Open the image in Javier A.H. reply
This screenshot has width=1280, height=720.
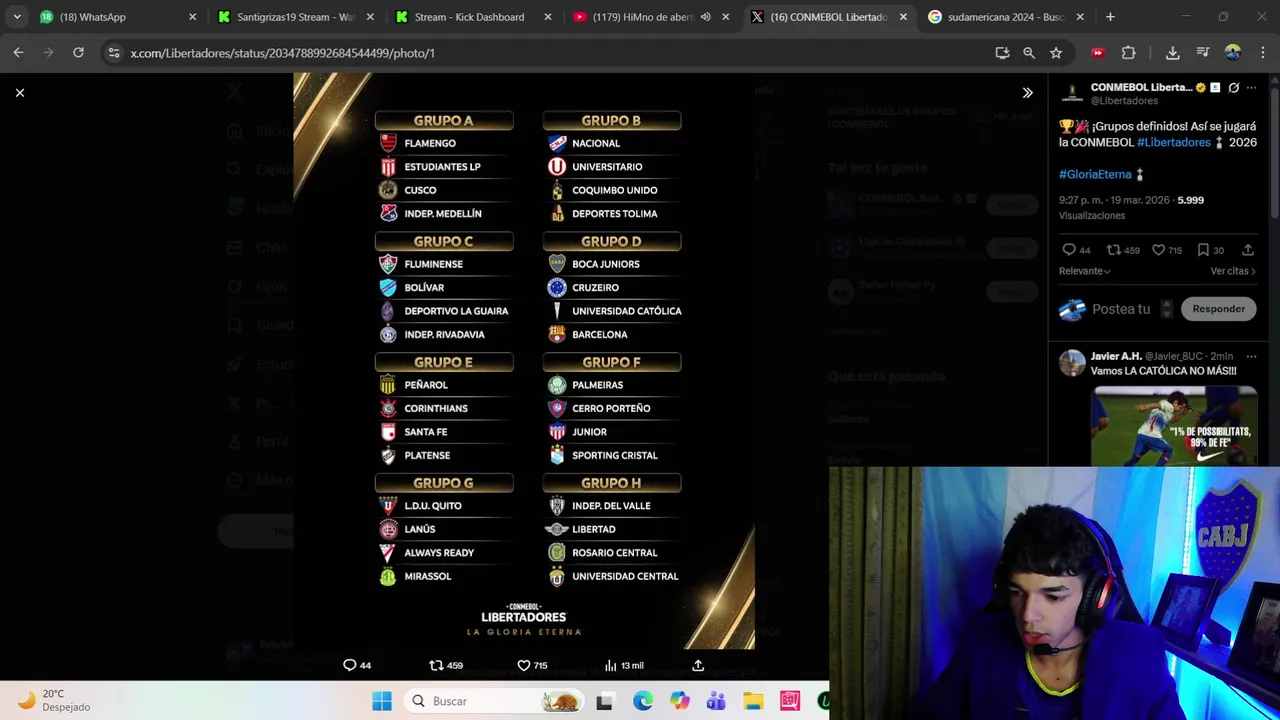point(1174,426)
